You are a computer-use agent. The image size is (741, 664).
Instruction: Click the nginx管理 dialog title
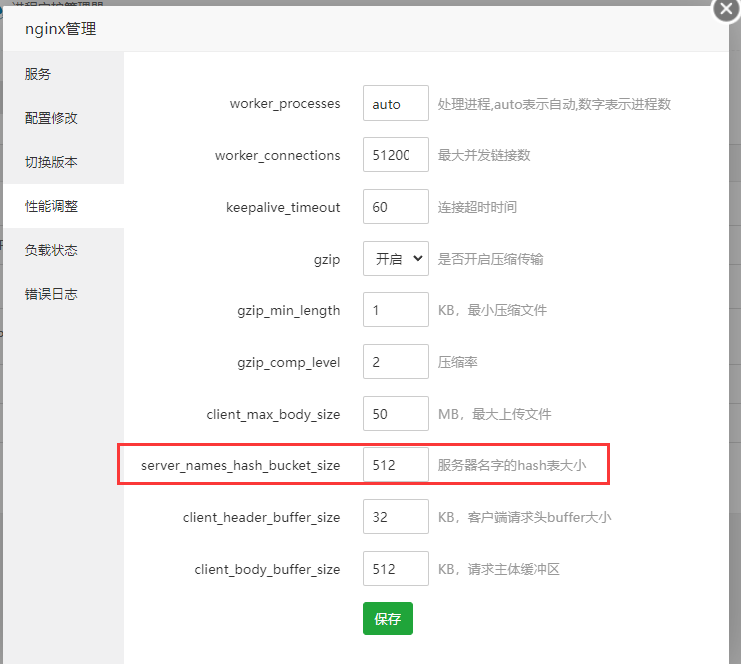[x=60, y=29]
